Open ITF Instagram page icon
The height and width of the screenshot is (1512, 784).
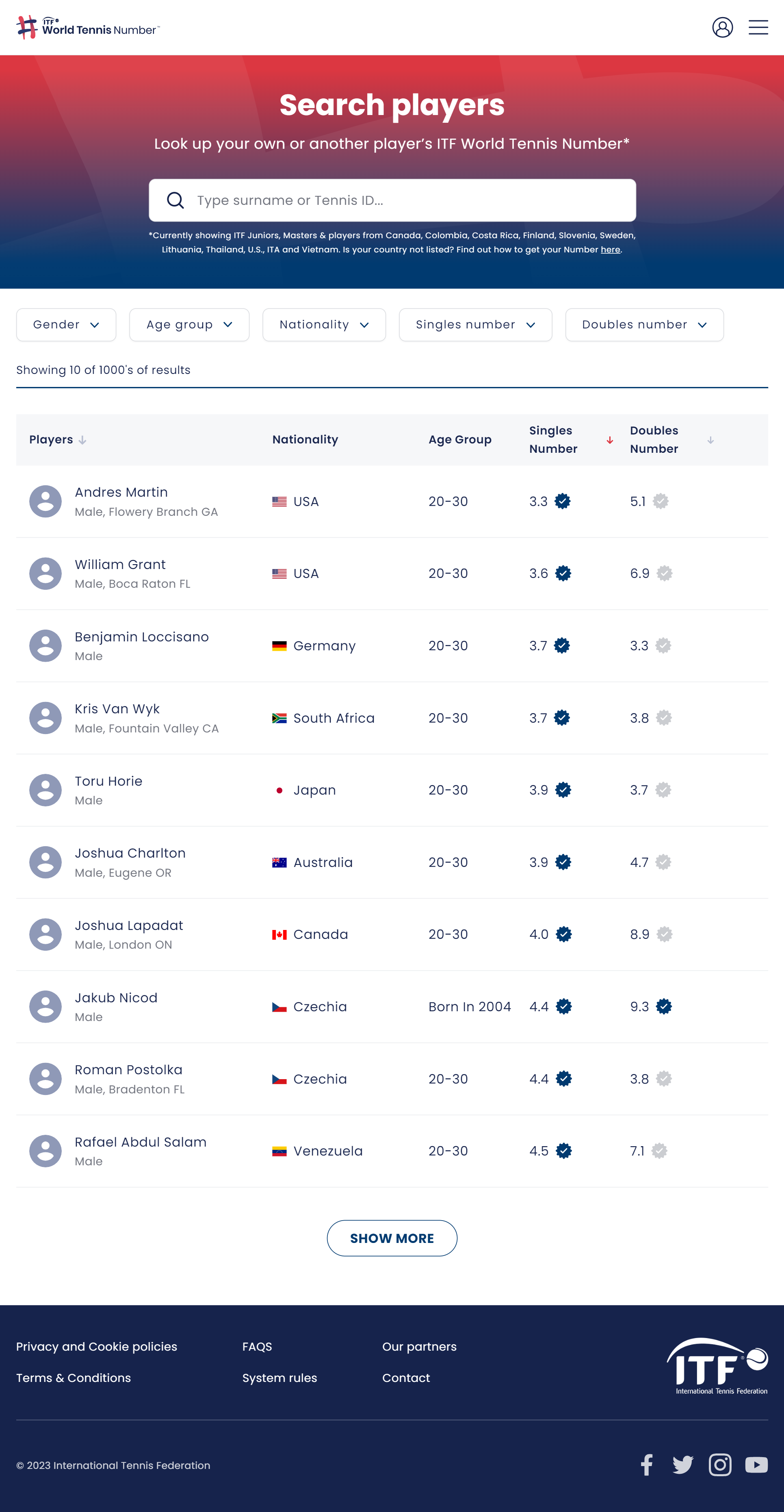(x=720, y=1464)
